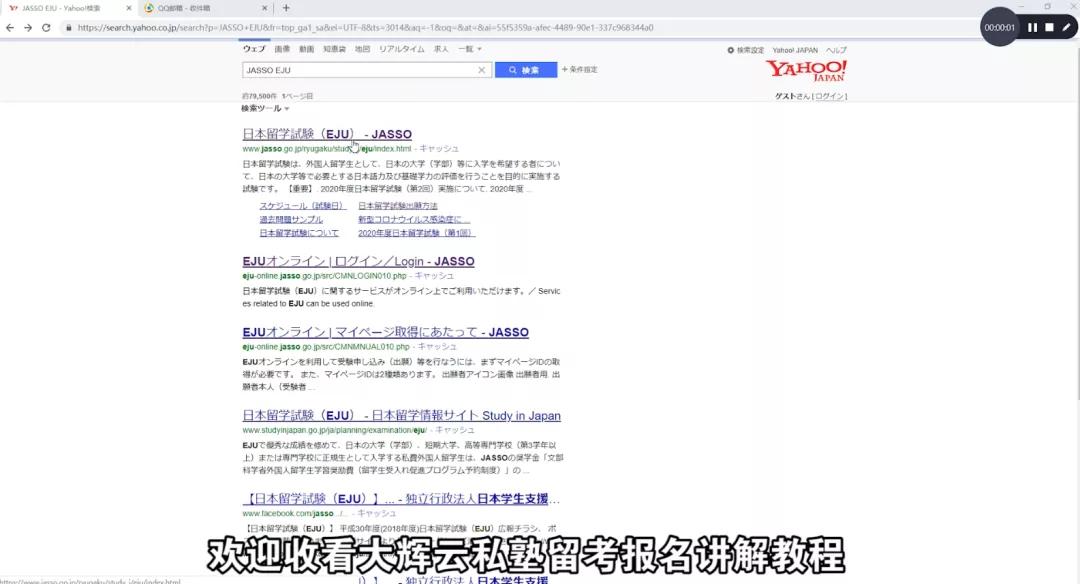
Task: Expand the 検索ツール dropdown
Action: 265,108
